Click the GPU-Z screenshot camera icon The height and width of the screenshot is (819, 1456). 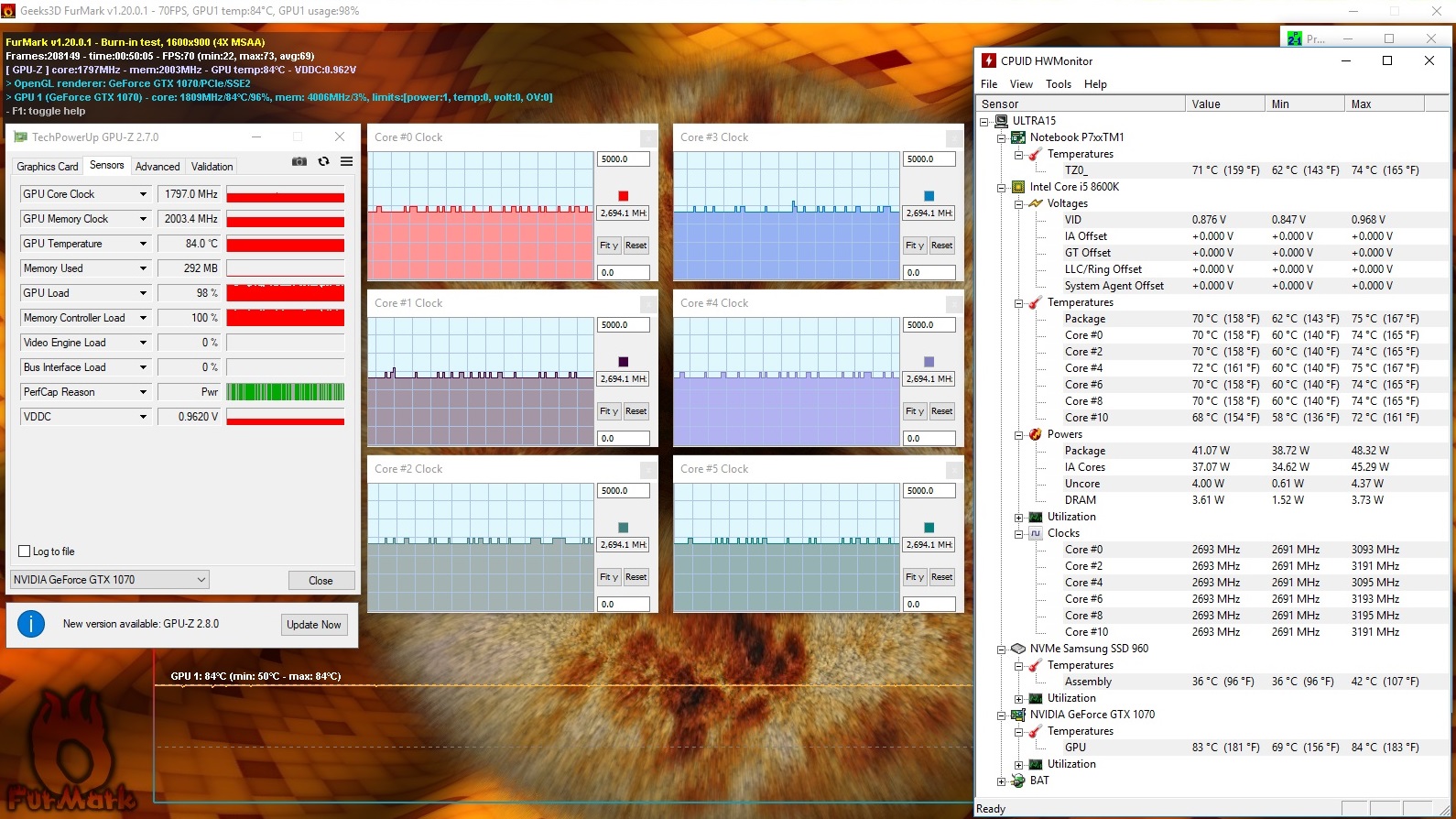(x=299, y=161)
